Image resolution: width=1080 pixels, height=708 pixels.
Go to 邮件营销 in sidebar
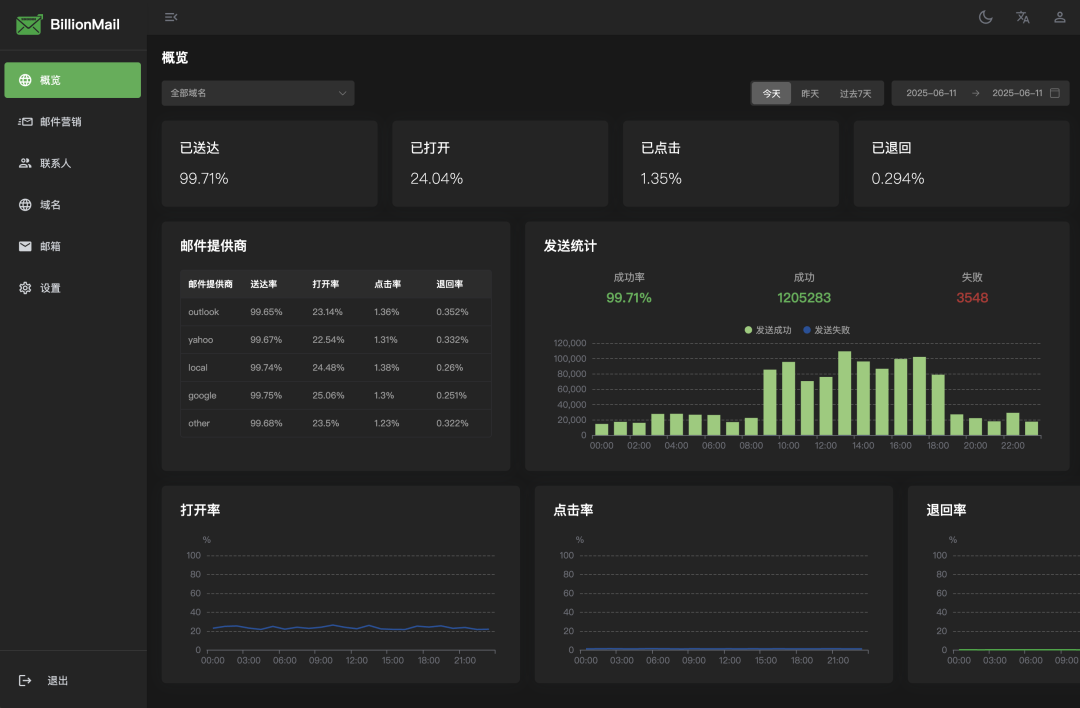click(x=72, y=122)
